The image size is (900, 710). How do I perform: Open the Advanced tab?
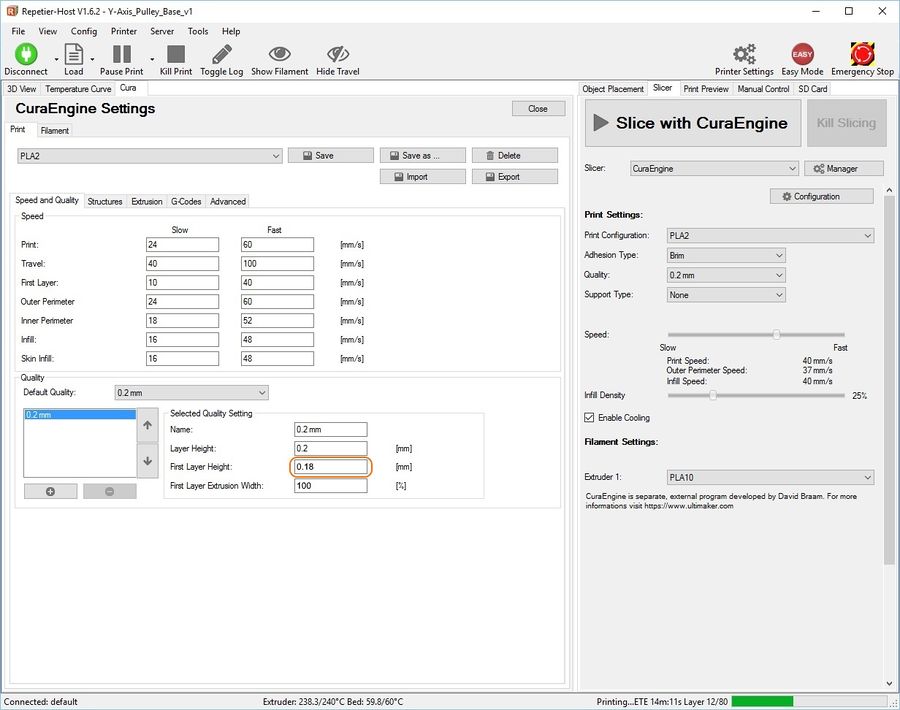(x=228, y=201)
